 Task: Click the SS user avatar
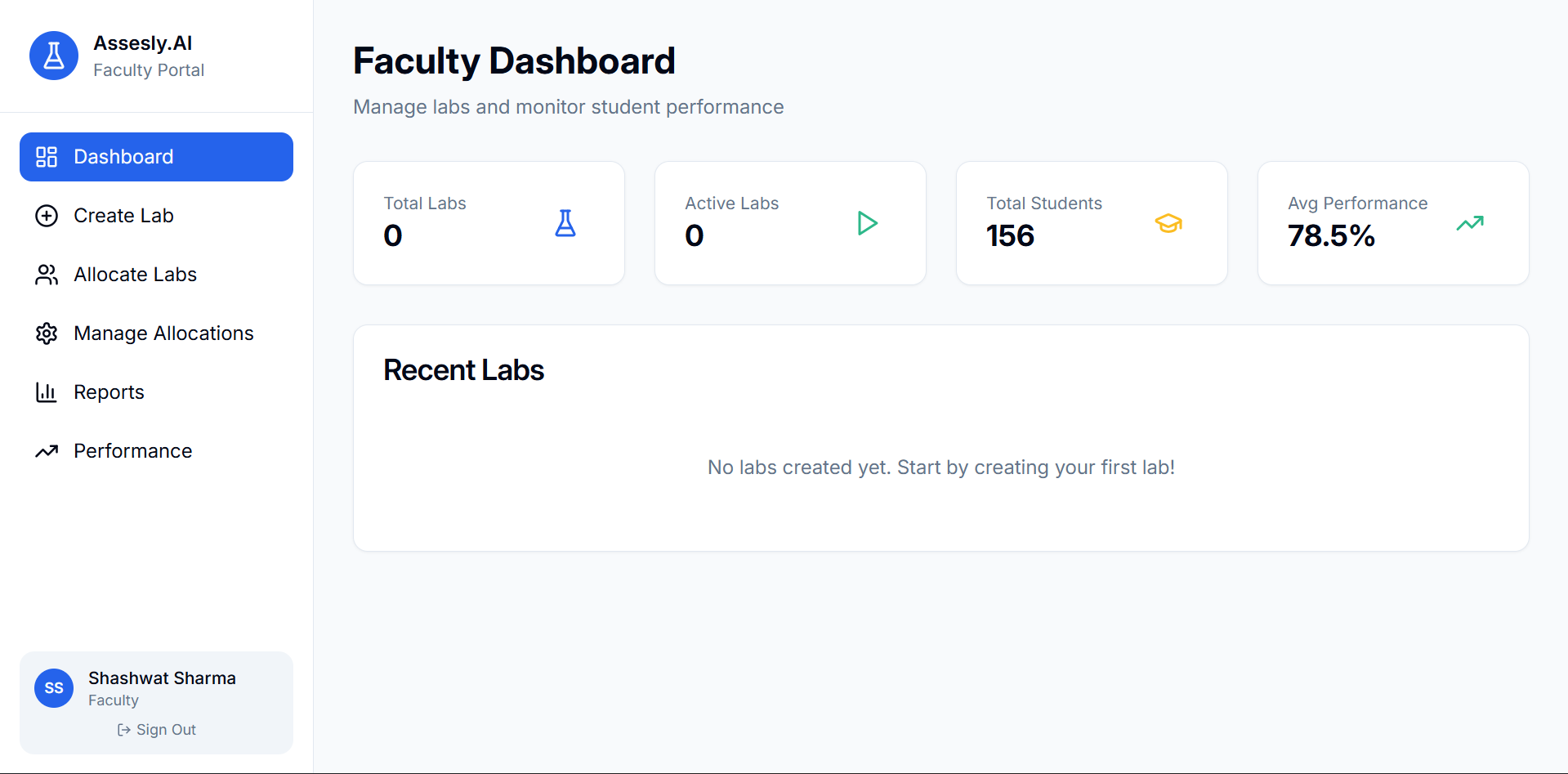(x=54, y=688)
